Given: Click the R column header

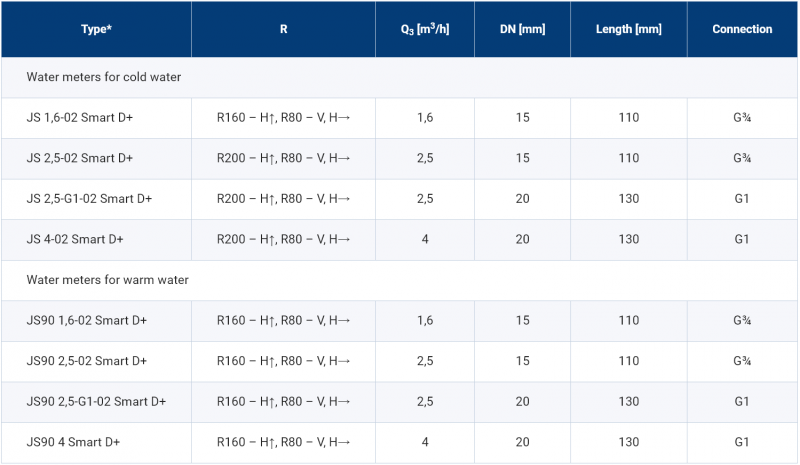Looking at the screenshot, I should click(284, 29).
